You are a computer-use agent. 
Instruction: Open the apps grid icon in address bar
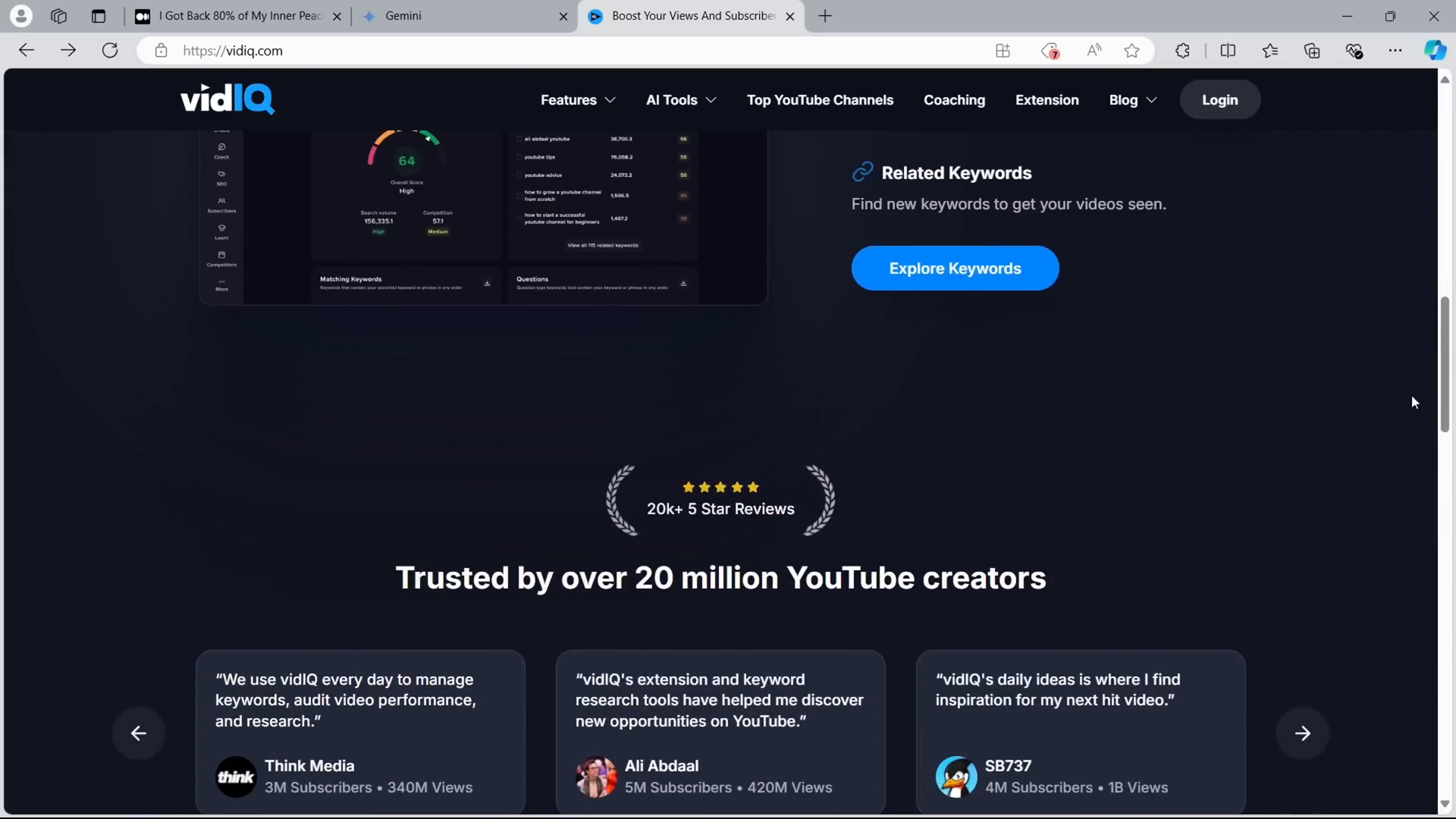tap(1003, 51)
